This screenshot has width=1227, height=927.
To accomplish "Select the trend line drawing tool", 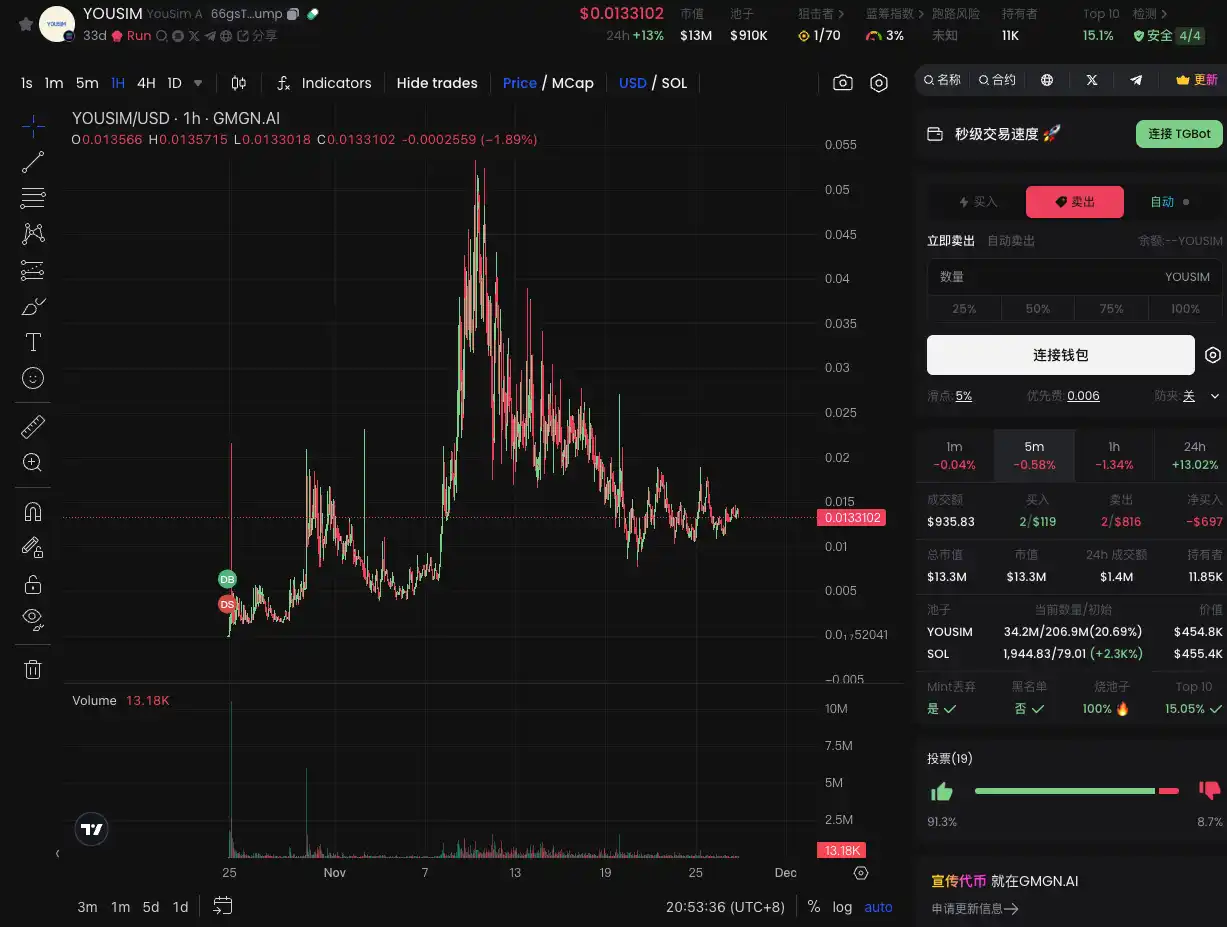I will [33, 162].
